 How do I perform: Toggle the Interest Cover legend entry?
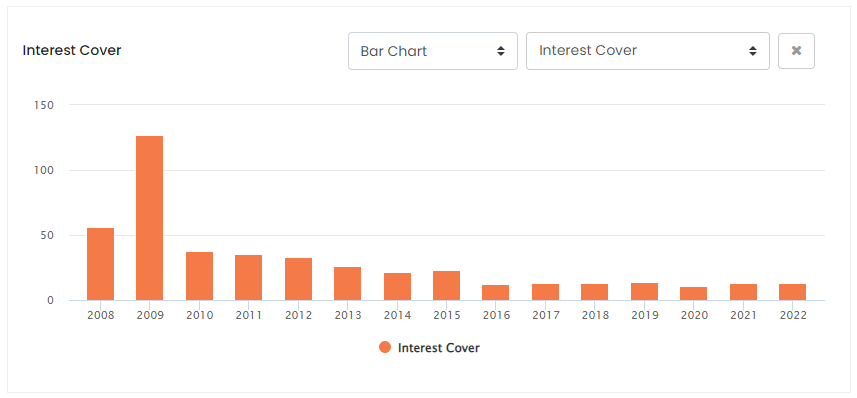click(429, 348)
